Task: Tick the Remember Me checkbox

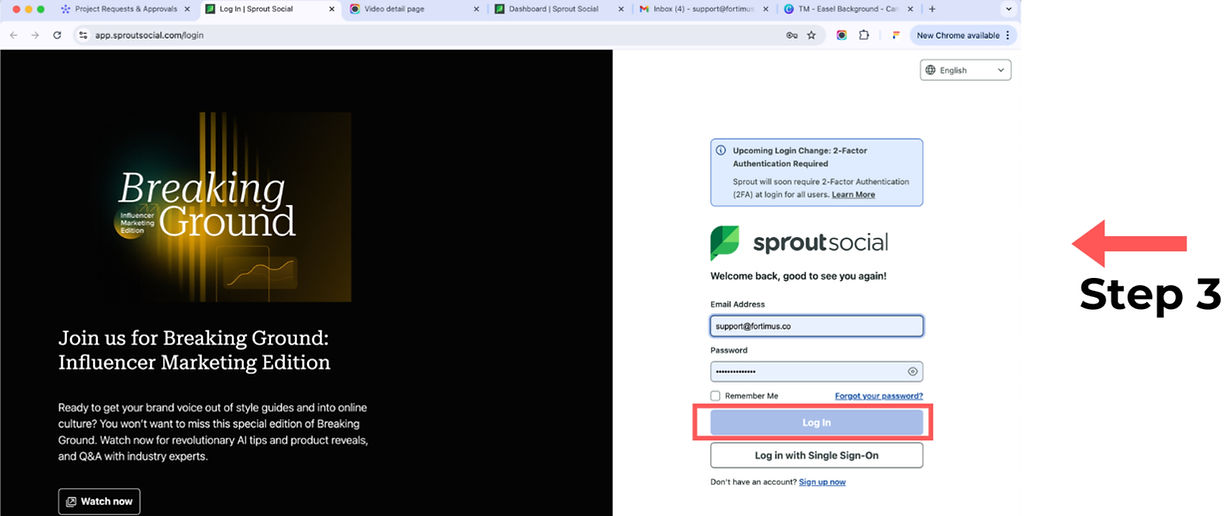Action: [x=715, y=396]
